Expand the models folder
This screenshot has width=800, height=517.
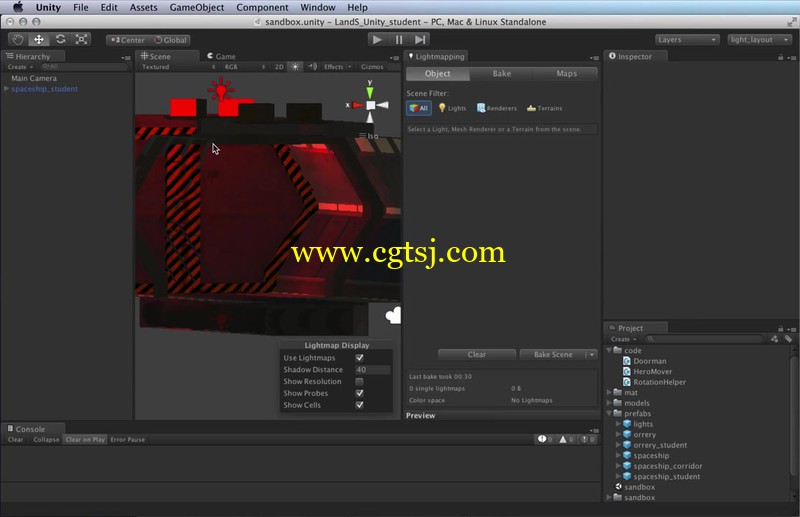(x=609, y=403)
